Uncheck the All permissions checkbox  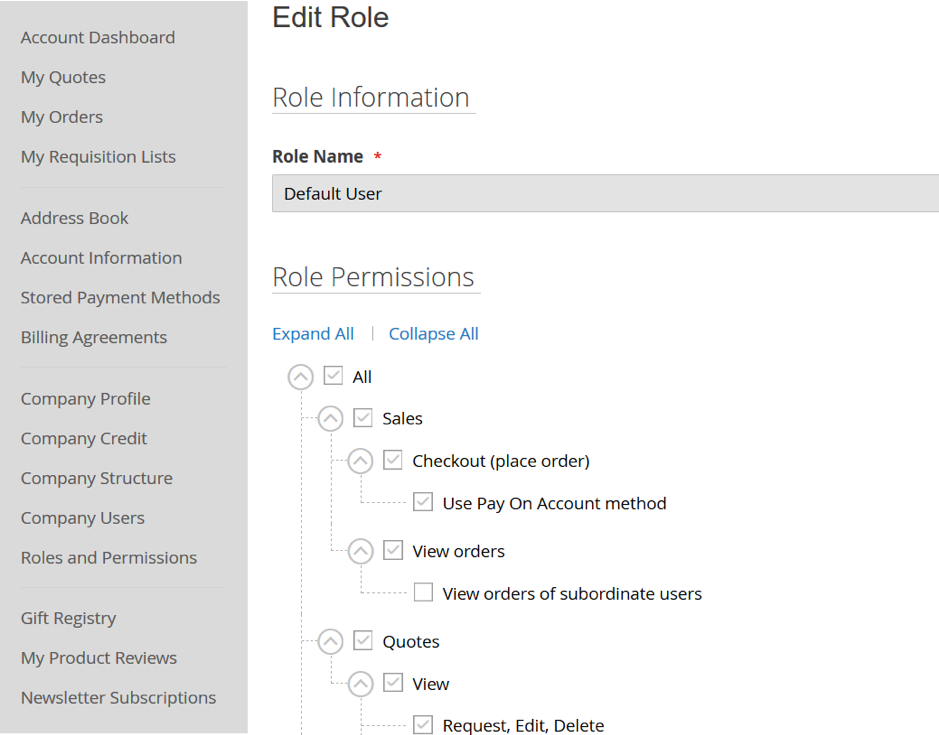click(x=333, y=376)
